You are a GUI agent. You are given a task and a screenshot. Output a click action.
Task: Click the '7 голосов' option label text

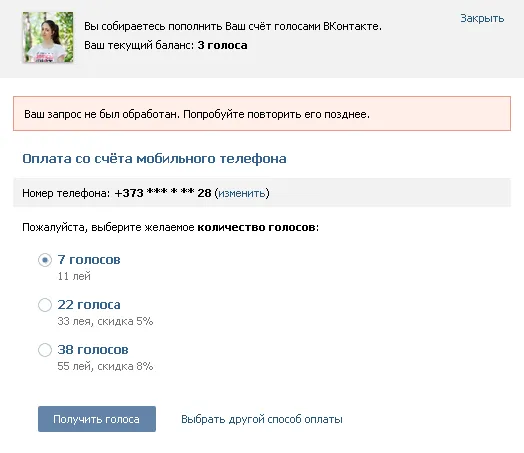tap(89, 260)
